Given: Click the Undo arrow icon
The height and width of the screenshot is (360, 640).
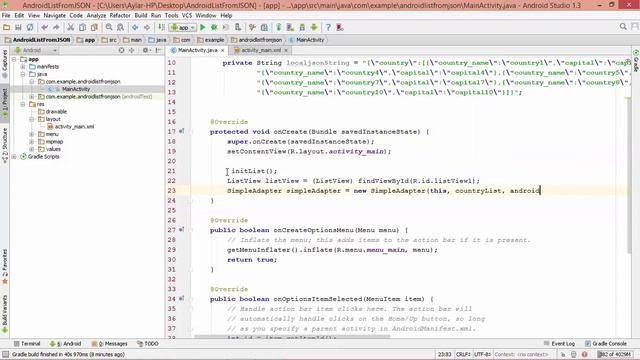Looking at the screenshot, I should pos(44,27).
